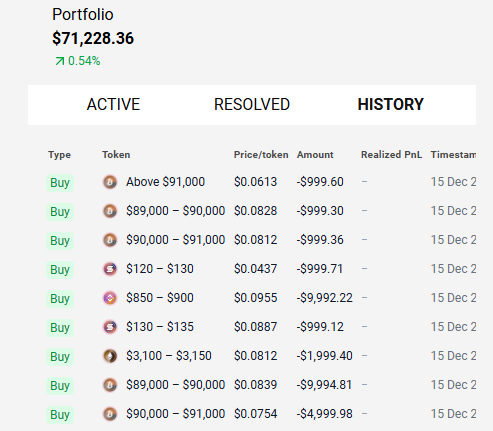Click token name $850 – $900
493x431 pixels.
point(160,298)
